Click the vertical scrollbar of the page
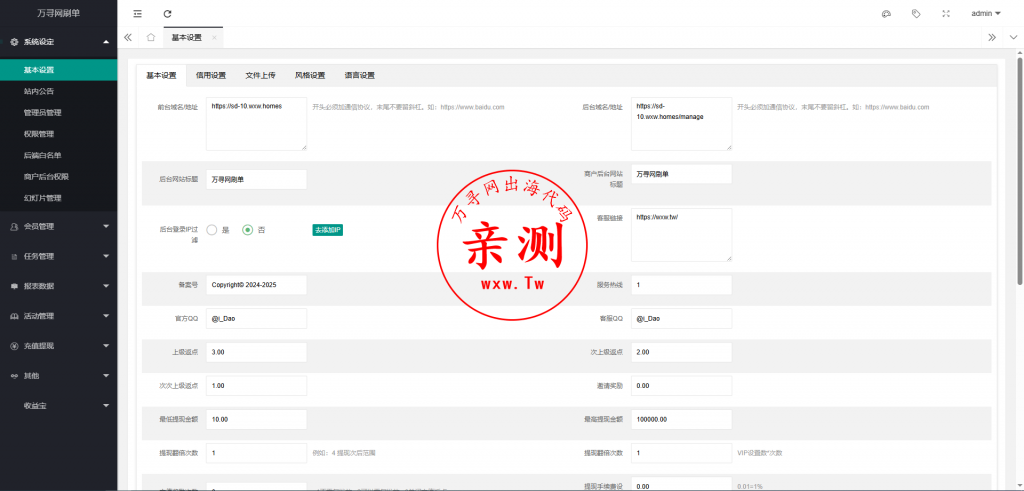The image size is (1024, 491). [1020, 170]
